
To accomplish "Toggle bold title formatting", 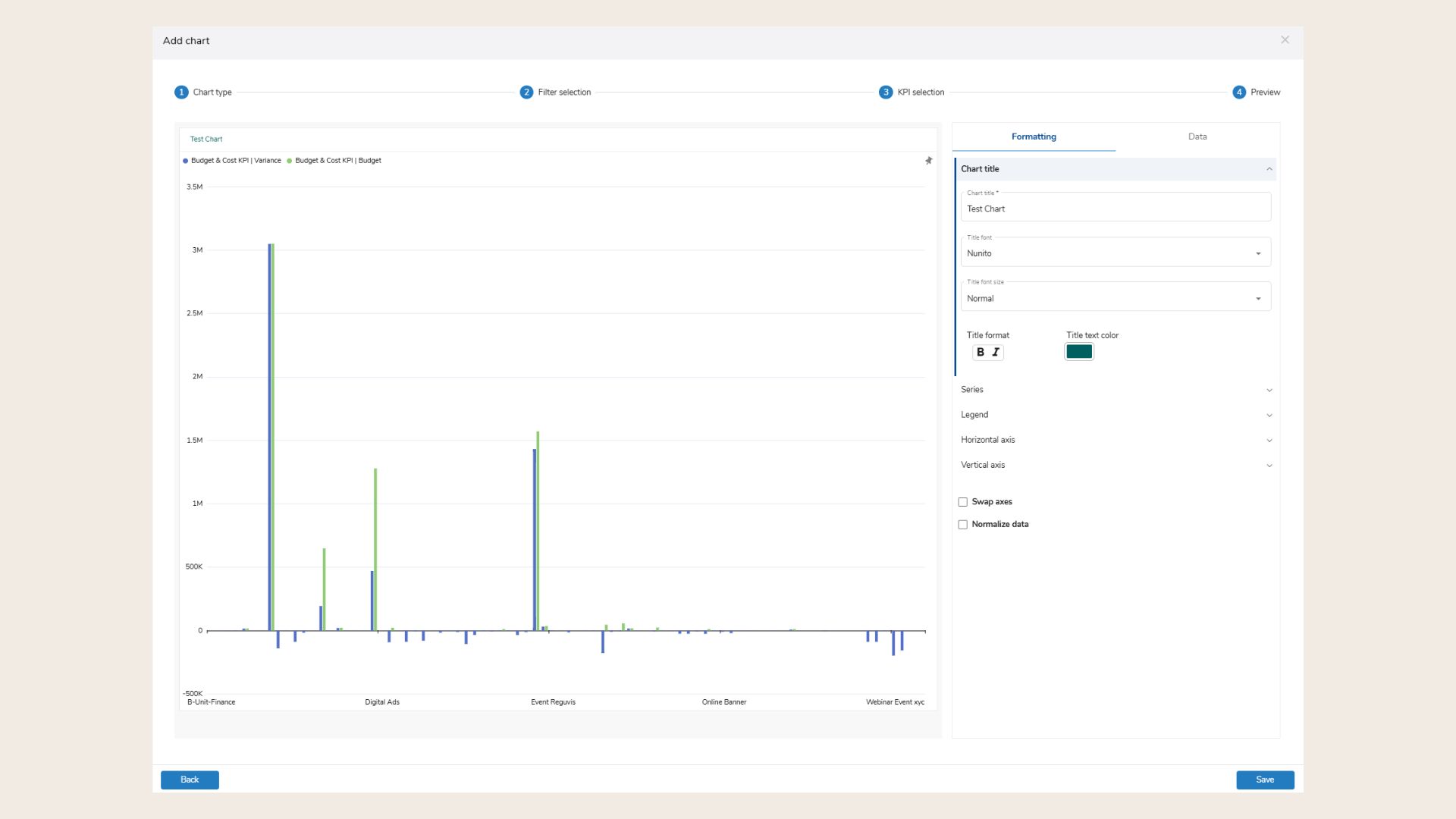I will coord(981,352).
